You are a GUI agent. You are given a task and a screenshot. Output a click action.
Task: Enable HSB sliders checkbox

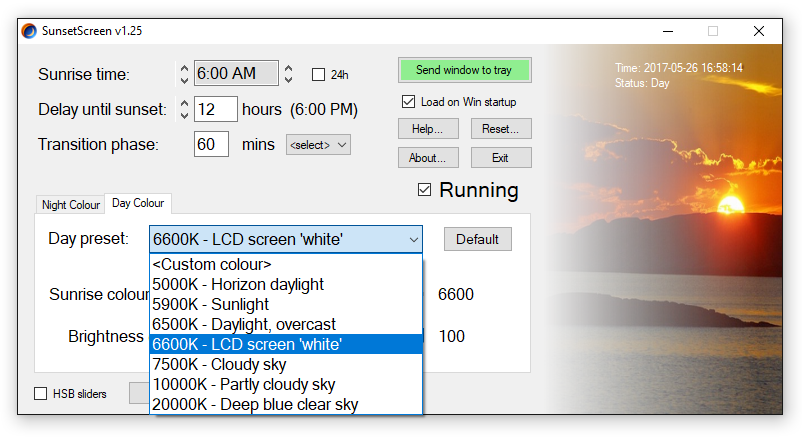tap(40, 394)
